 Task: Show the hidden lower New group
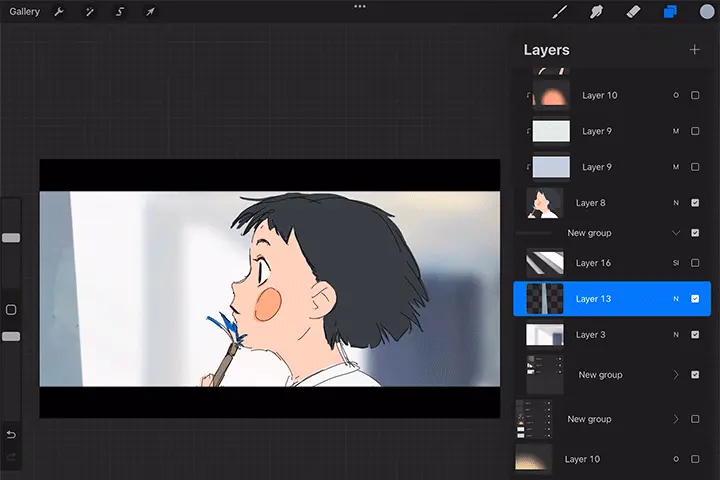[x=695, y=419]
